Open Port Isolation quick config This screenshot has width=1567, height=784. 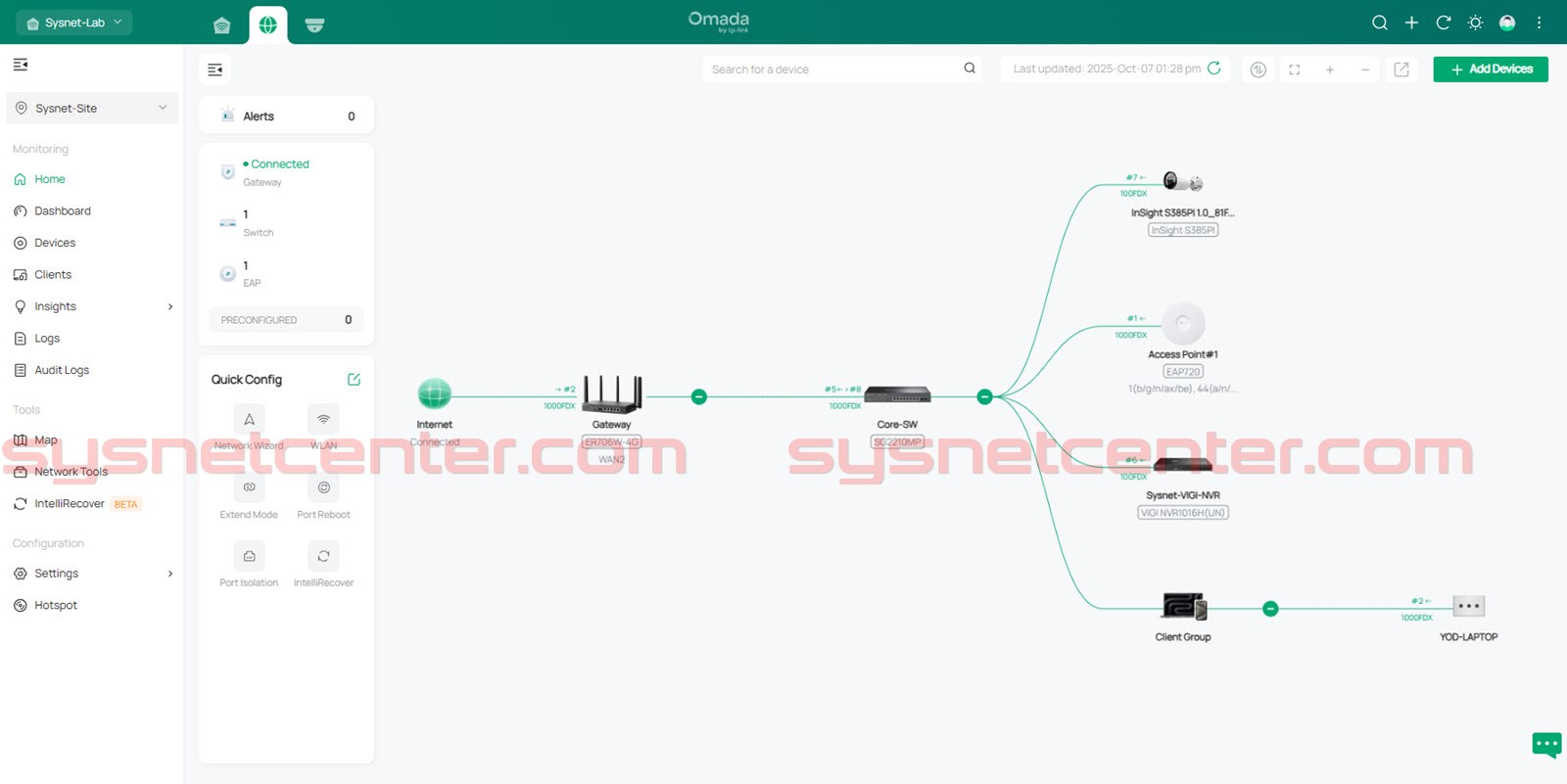249,557
